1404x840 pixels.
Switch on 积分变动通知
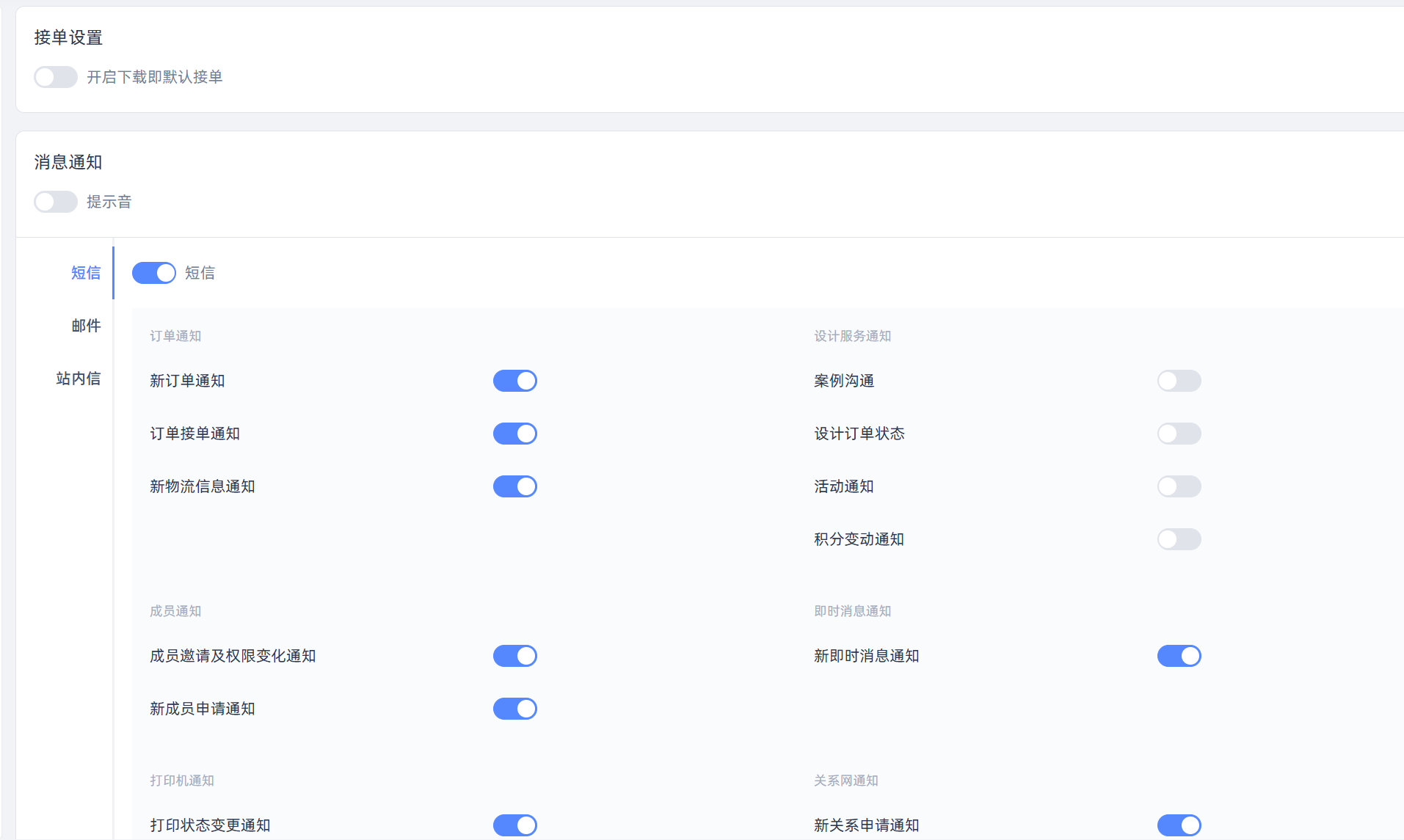1179,539
